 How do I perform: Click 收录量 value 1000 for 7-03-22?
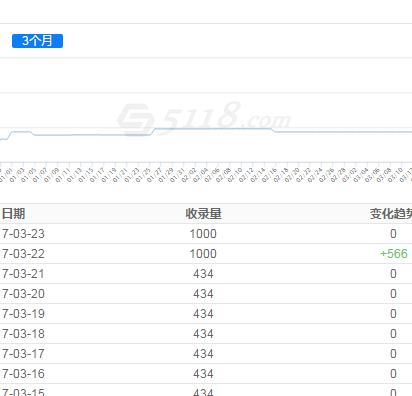point(203,254)
